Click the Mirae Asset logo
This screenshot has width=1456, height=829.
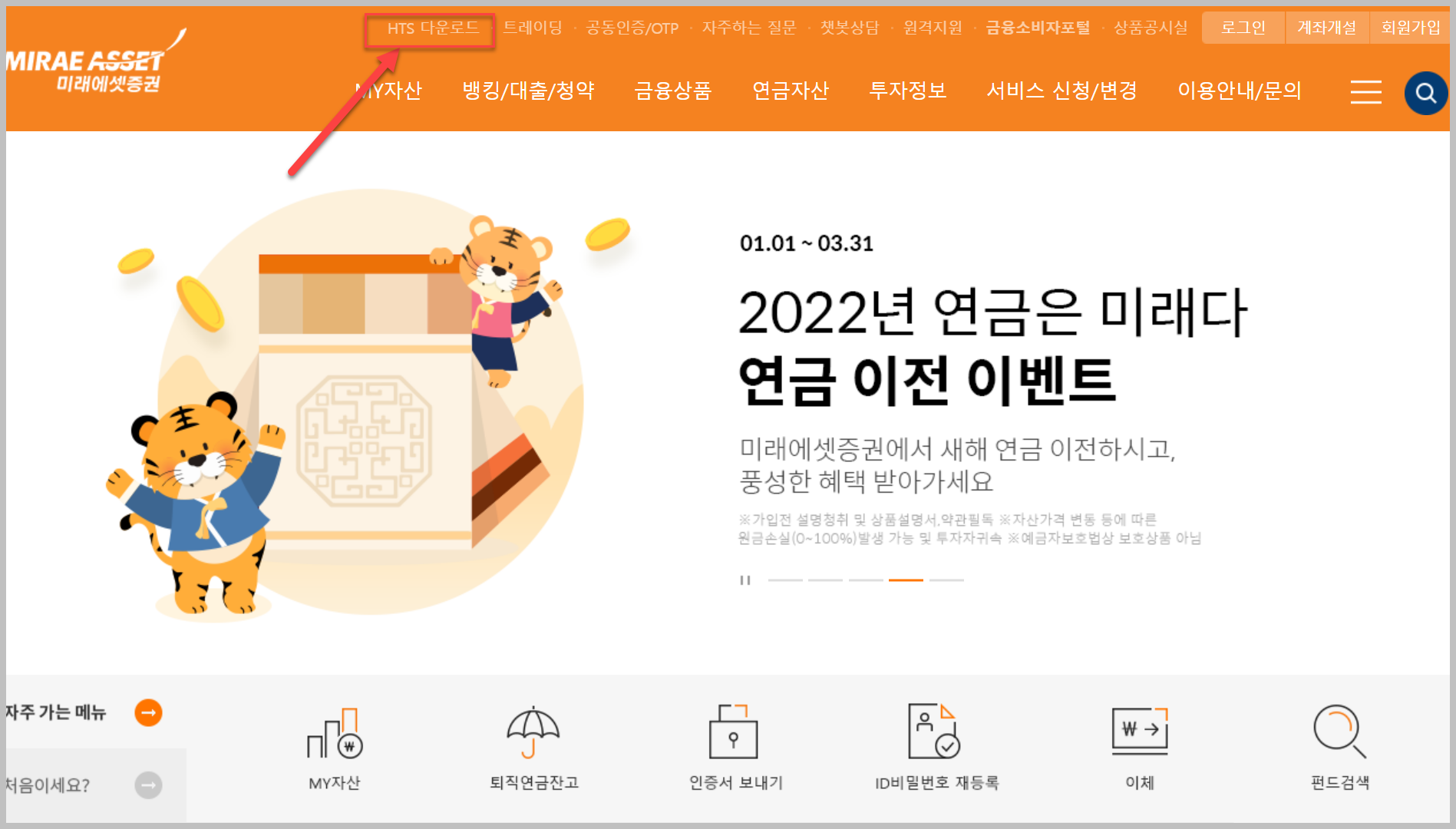(x=94, y=64)
